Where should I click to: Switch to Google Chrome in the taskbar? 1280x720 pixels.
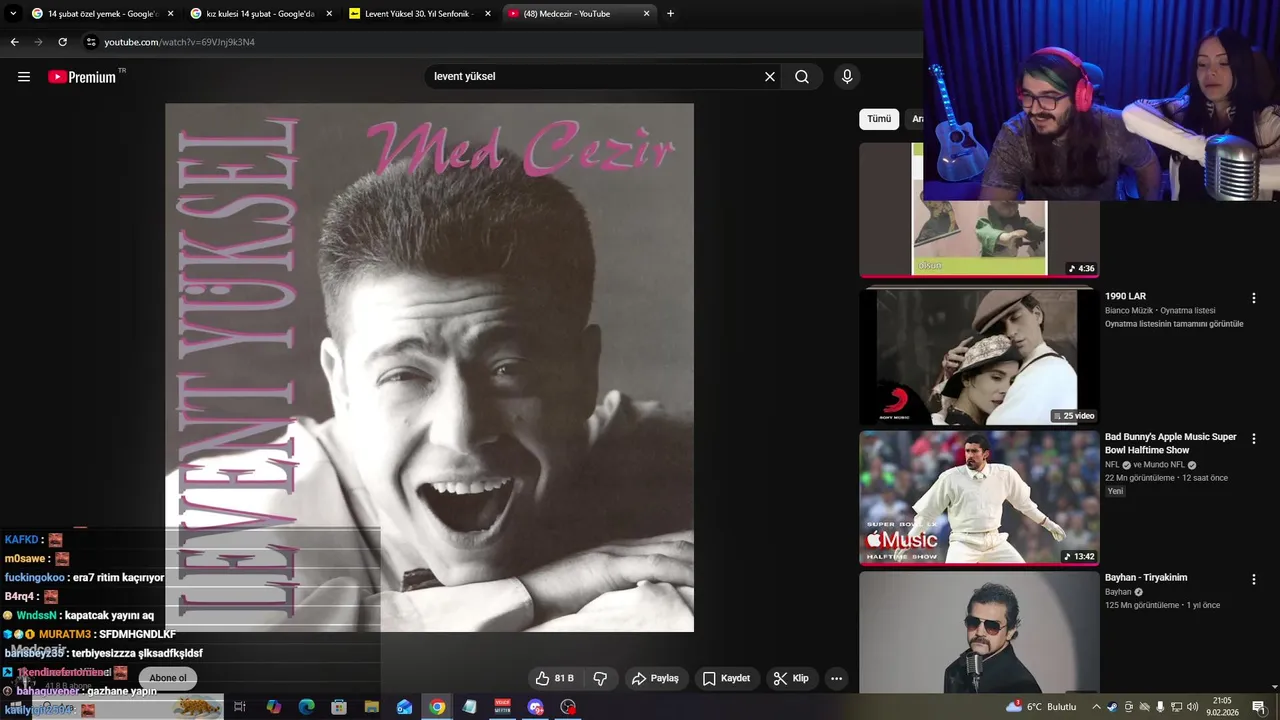click(x=437, y=707)
